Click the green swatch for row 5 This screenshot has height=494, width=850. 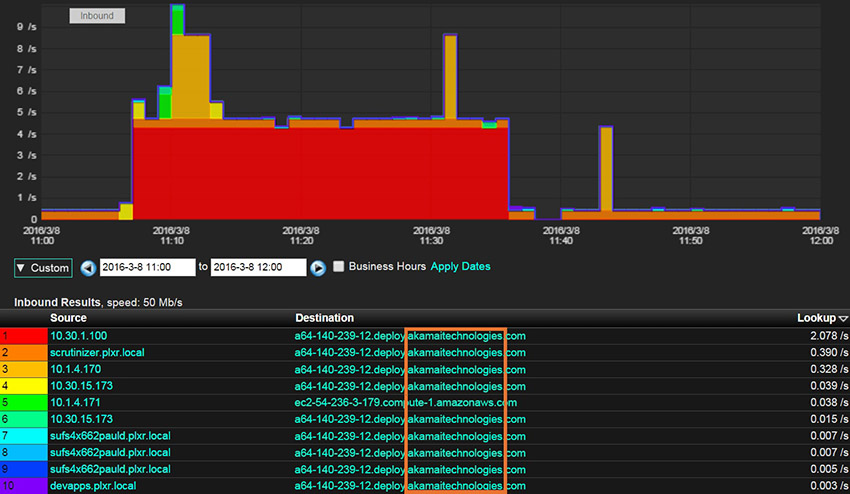tap(24, 403)
